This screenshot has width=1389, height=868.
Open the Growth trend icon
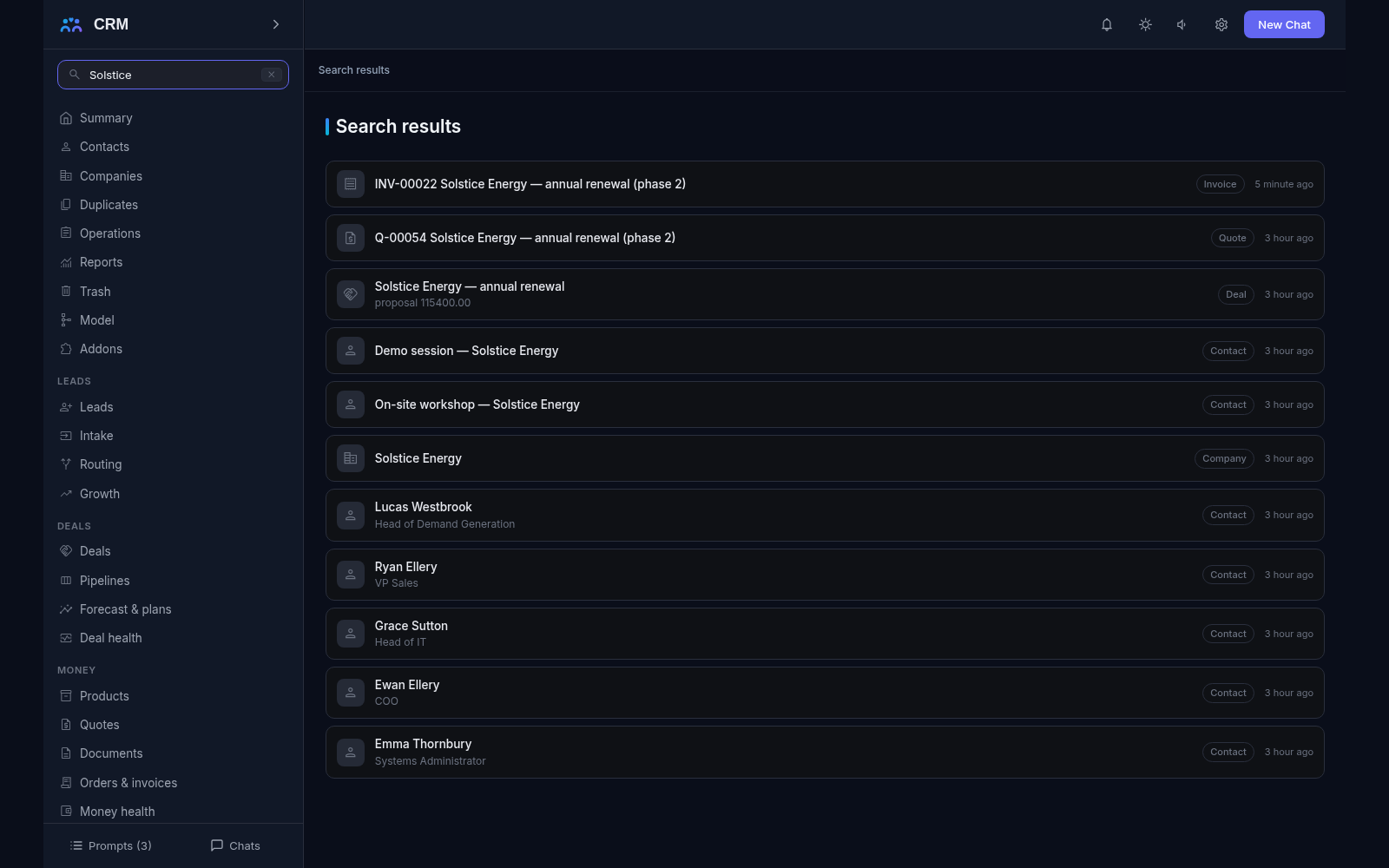tap(66, 494)
